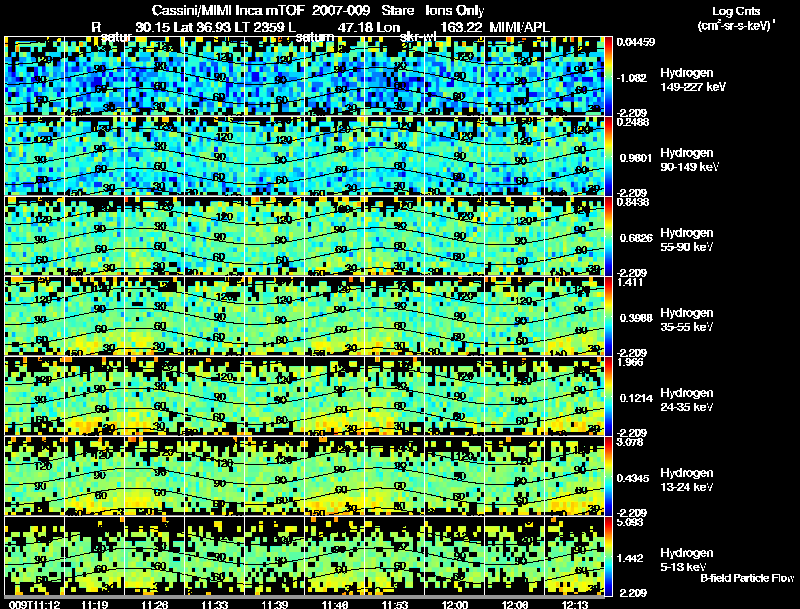Select the "Hydrogen 55-90 keV" label
The width and height of the screenshot is (800, 609).
(687, 240)
